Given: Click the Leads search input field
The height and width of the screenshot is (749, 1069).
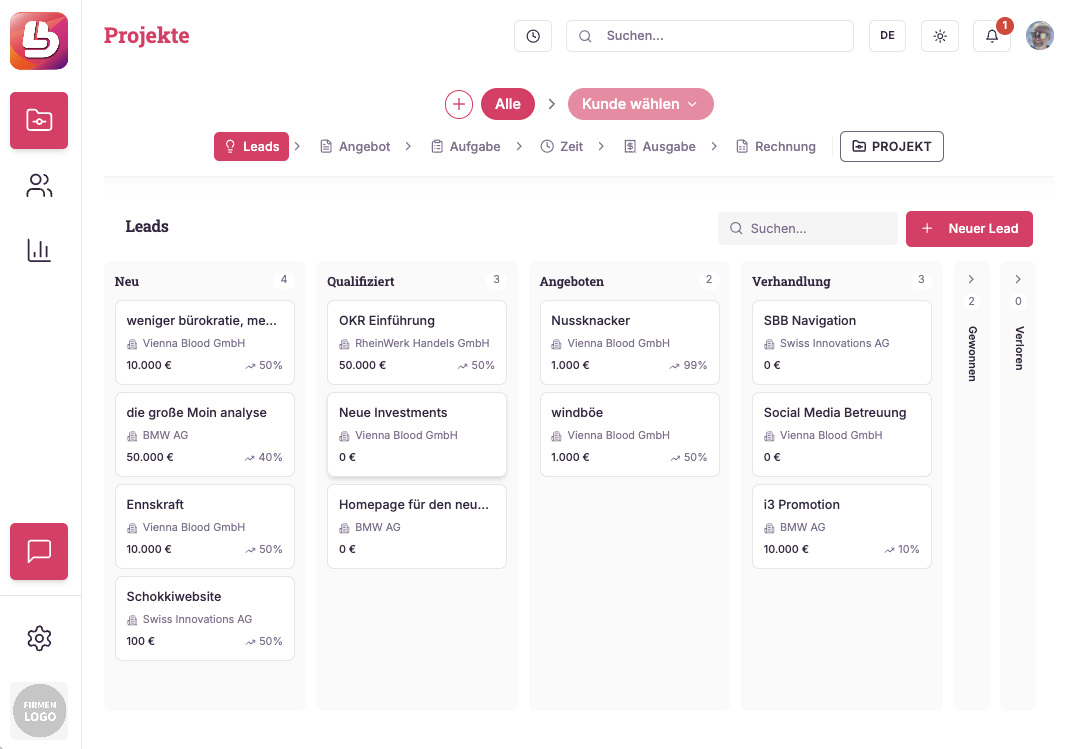Looking at the screenshot, I should (808, 229).
